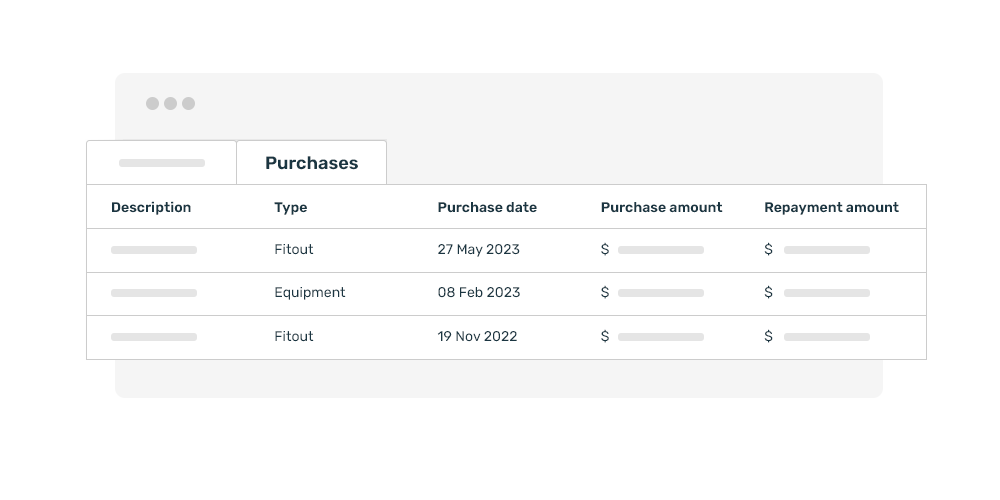This screenshot has height=500, width=1000.
Task: Sort by the Description column header
Action: click(x=151, y=207)
